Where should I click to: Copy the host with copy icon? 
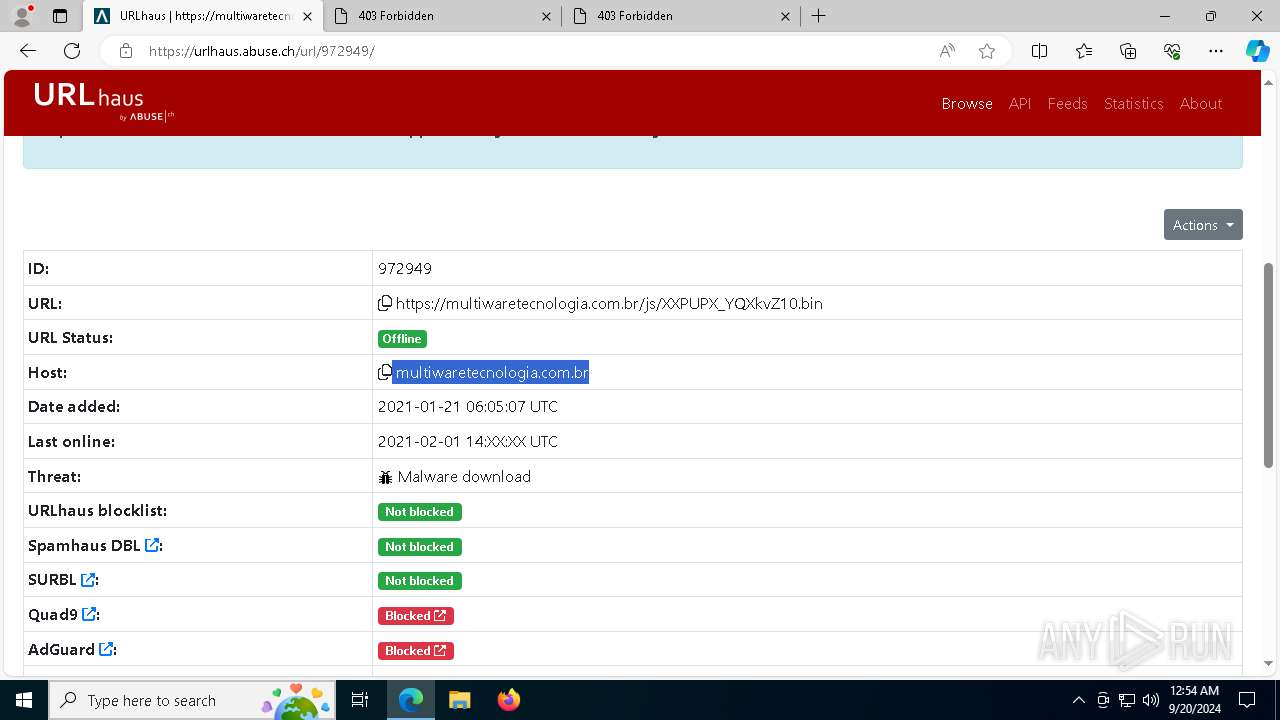pyautogui.click(x=385, y=372)
